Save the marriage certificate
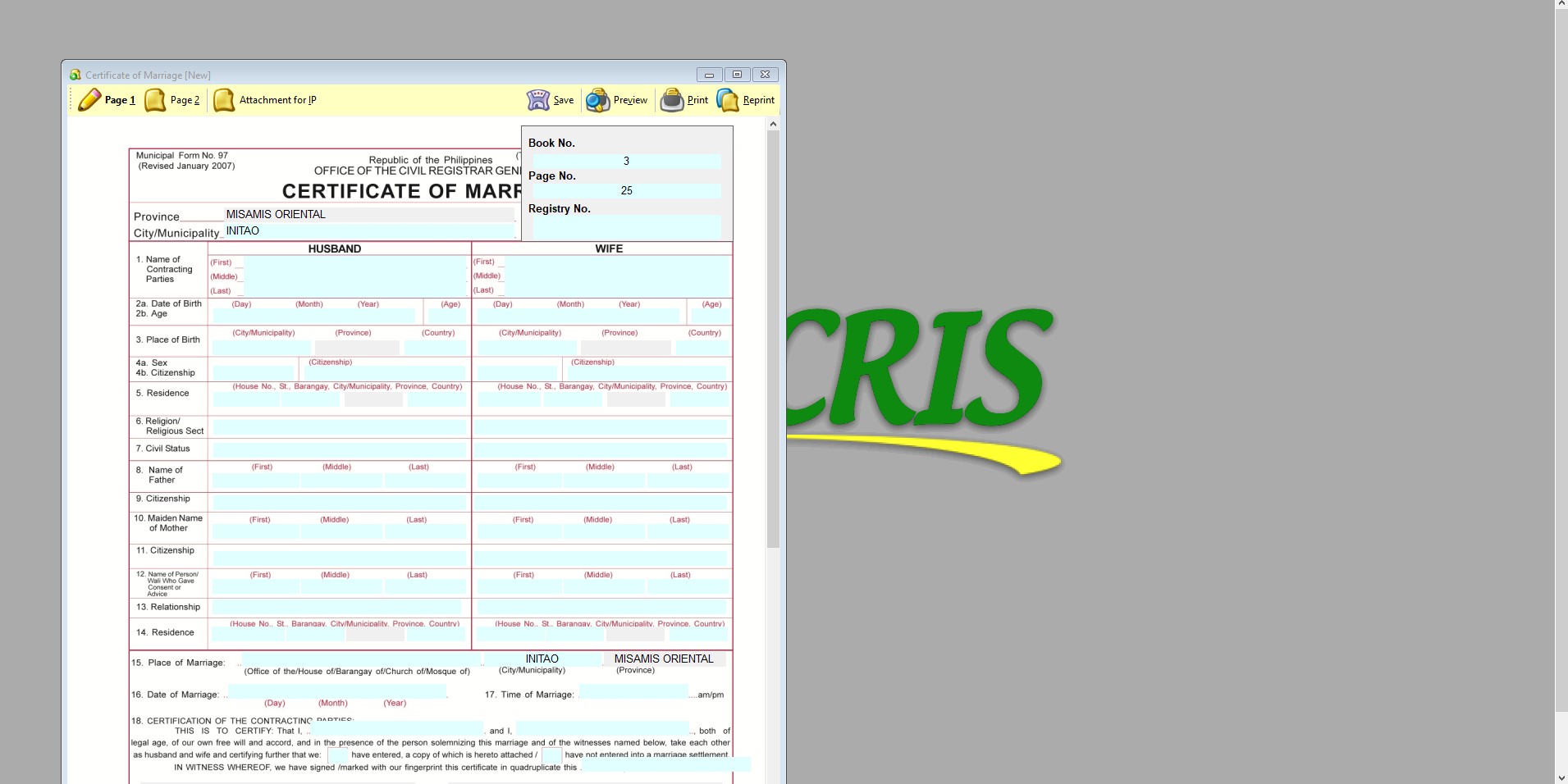 coord(550,100)
